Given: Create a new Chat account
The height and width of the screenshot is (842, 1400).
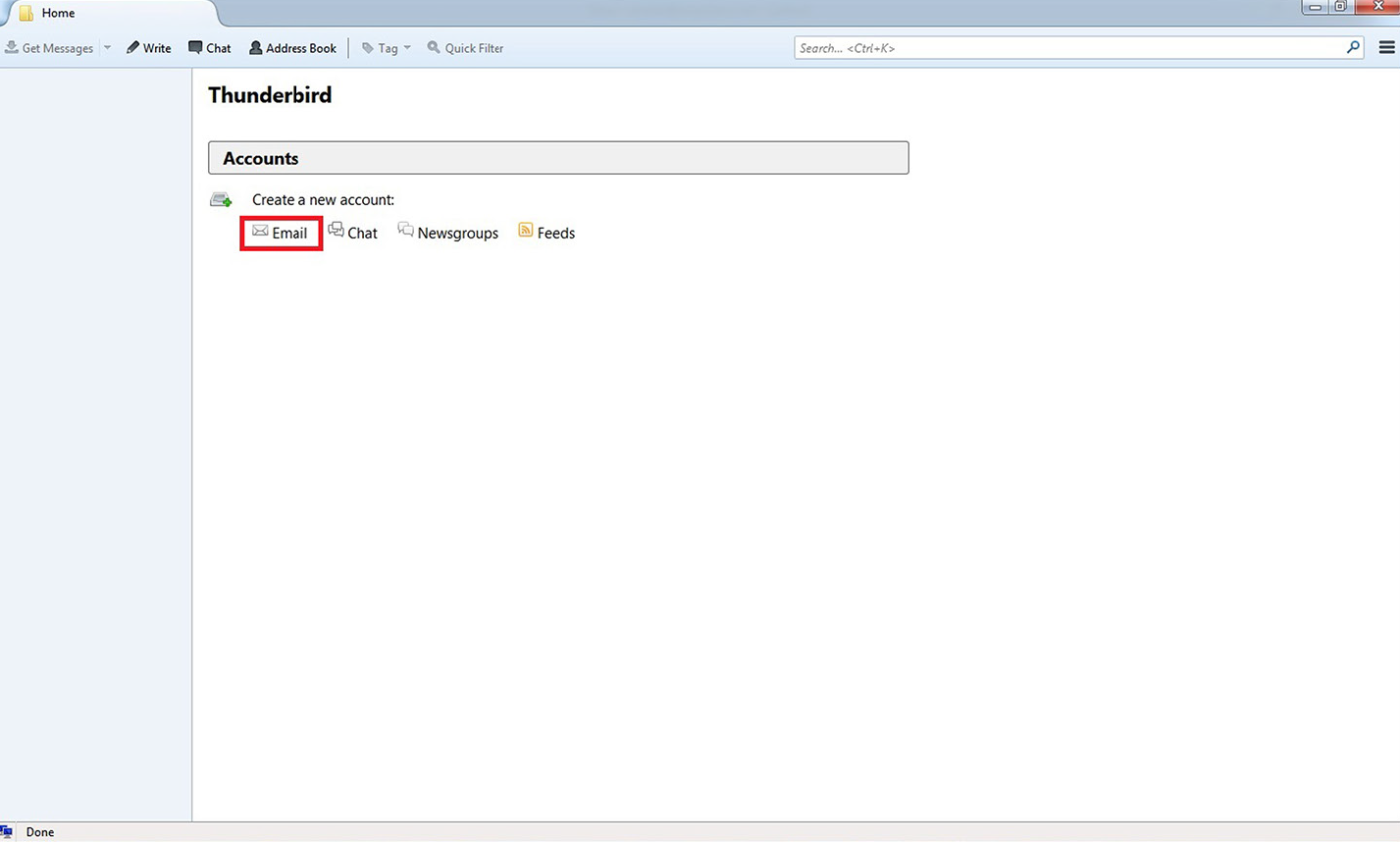Looking at the screenshot, I should click(x=353, y=233).
